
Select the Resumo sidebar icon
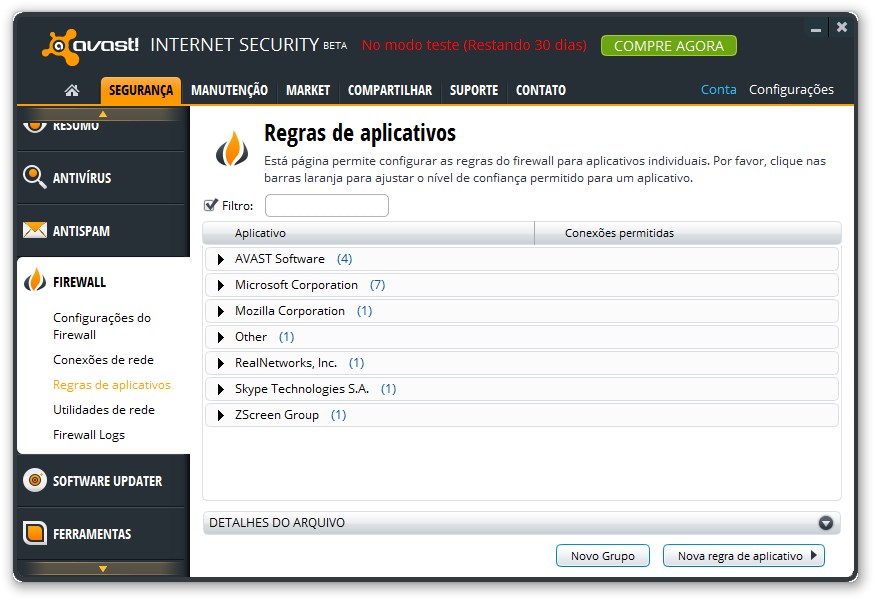pyautogui.click(x=33, y=120)
